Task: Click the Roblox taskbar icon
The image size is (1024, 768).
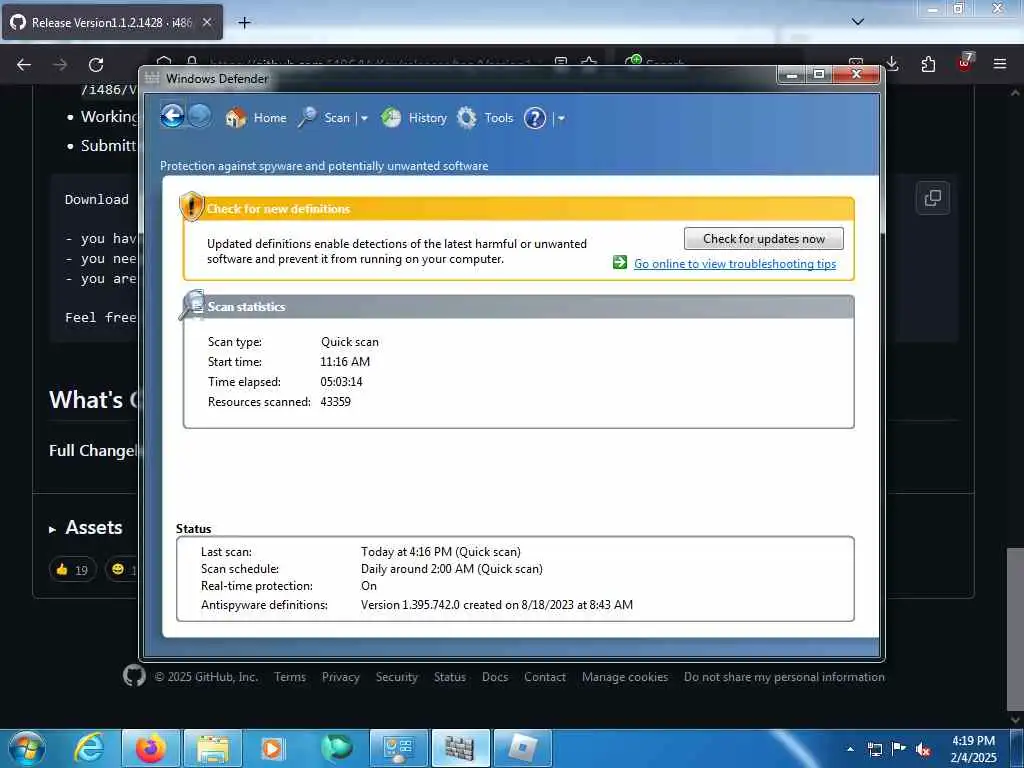Action: coord(522,748)
